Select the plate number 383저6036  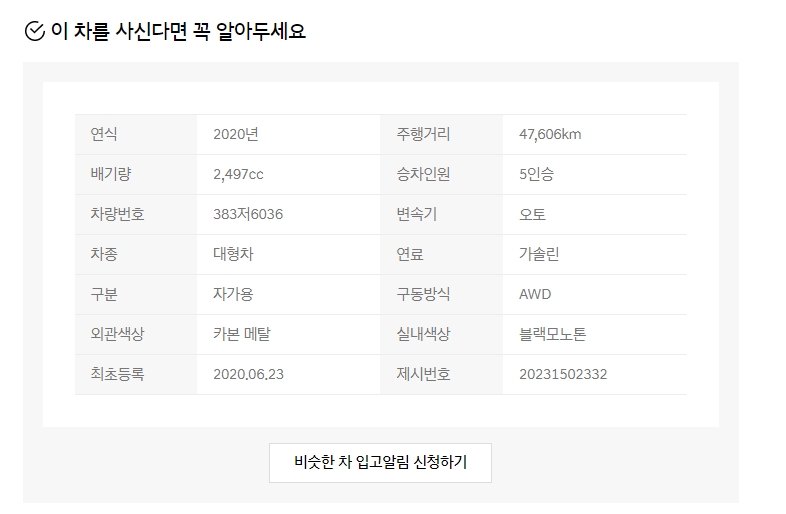pyautogui.click(x=248, y=215)
